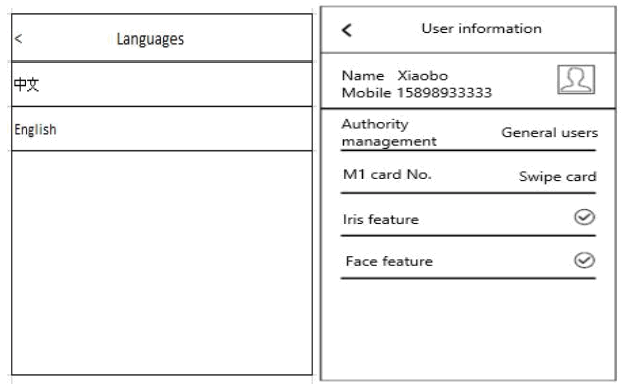
Task: Select English language option
Action: tap(162, 129)
